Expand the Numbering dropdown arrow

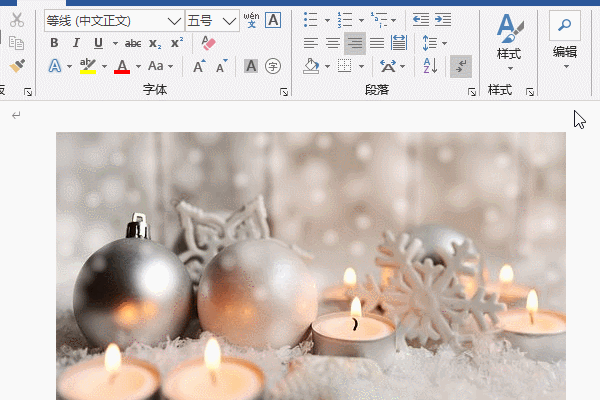coord(361,20)
